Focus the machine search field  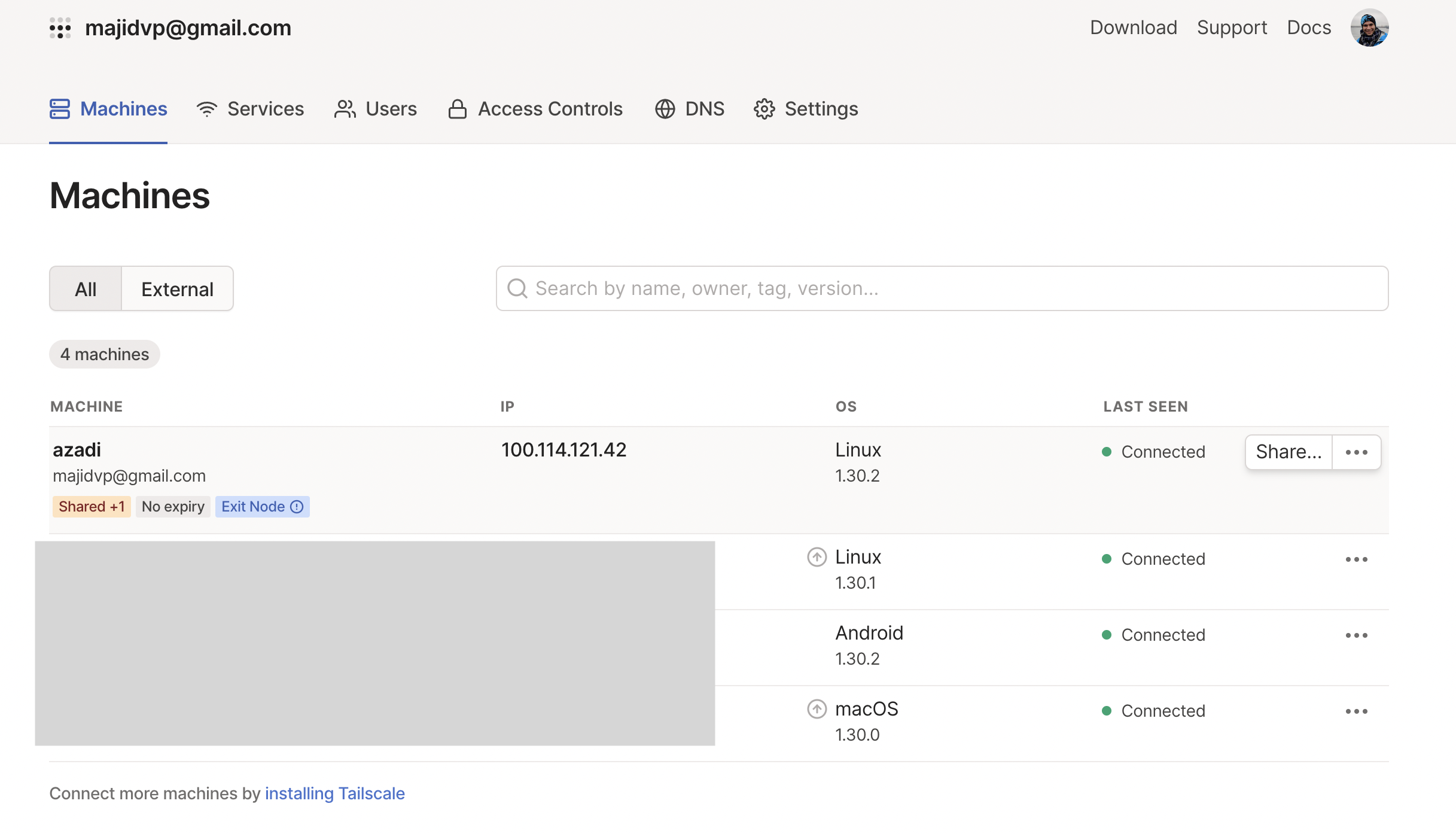942,288
